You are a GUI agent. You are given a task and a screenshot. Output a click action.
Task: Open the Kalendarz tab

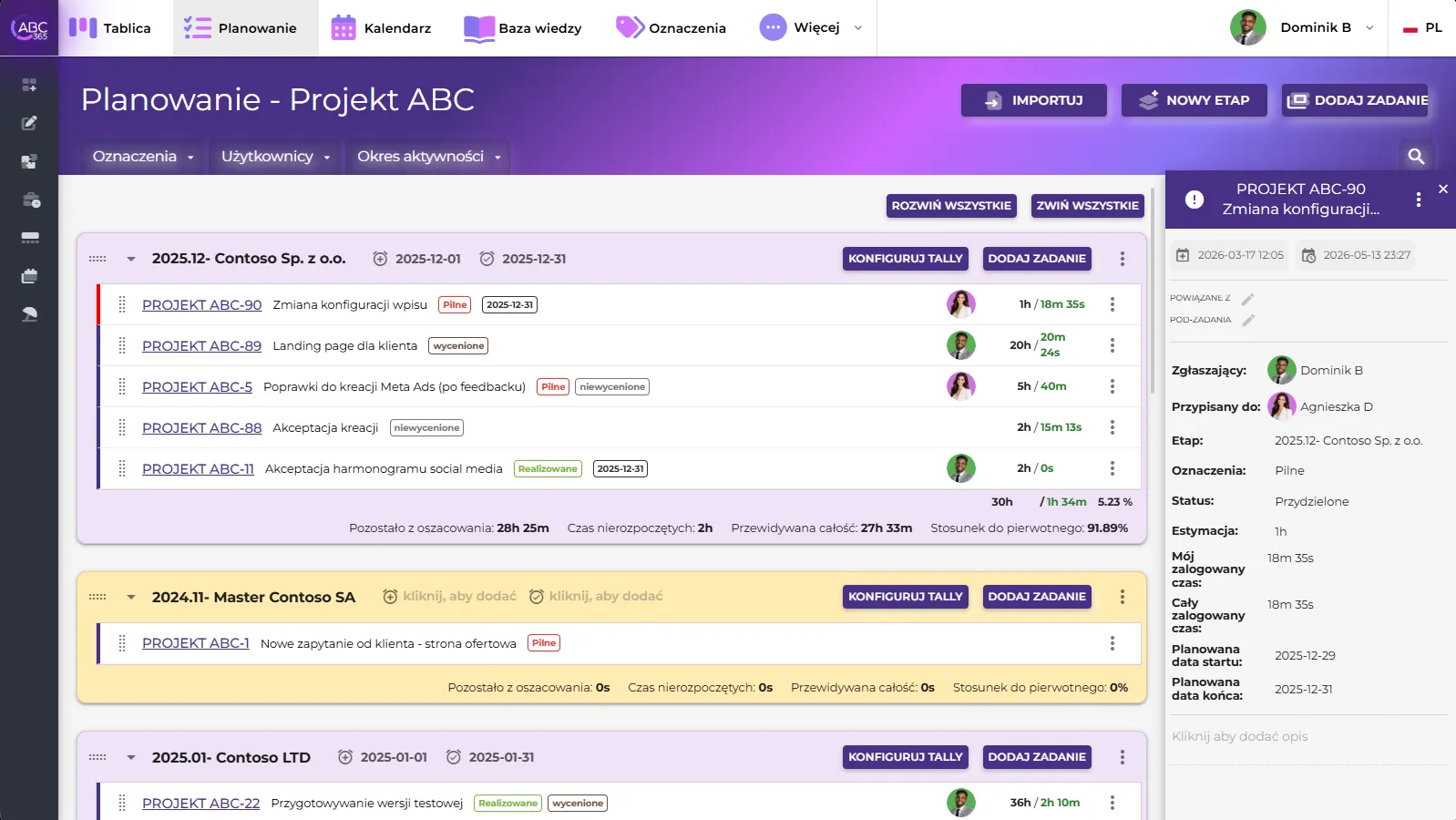point(381,27)
